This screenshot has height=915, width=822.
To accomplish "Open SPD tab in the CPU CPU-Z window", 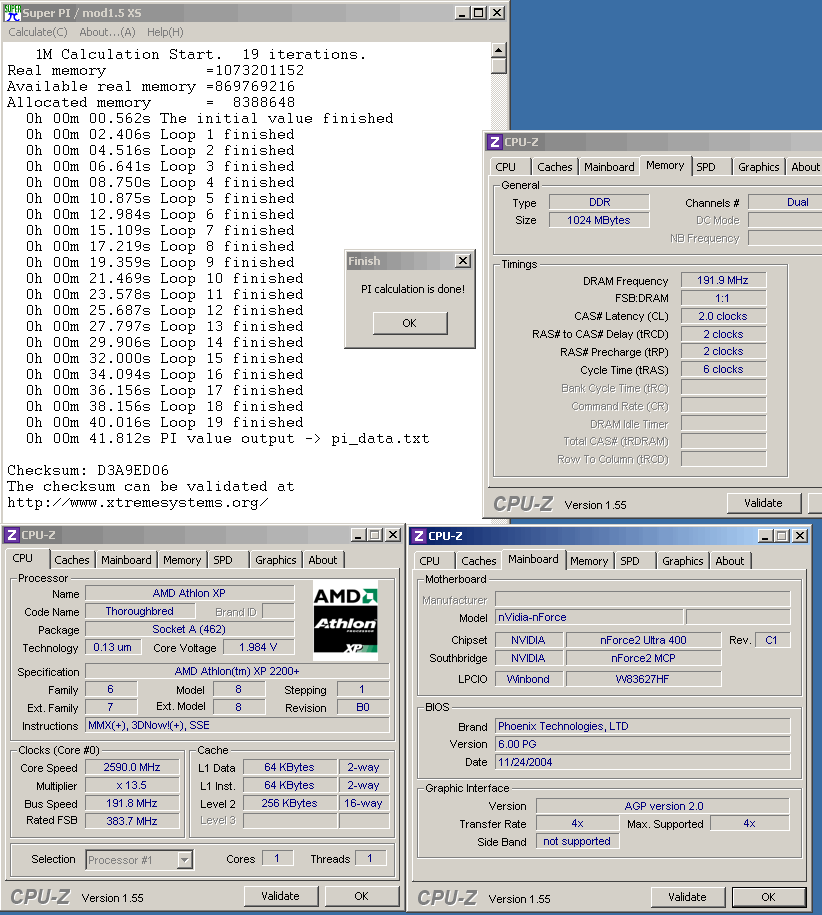I will tap(223, 560).
